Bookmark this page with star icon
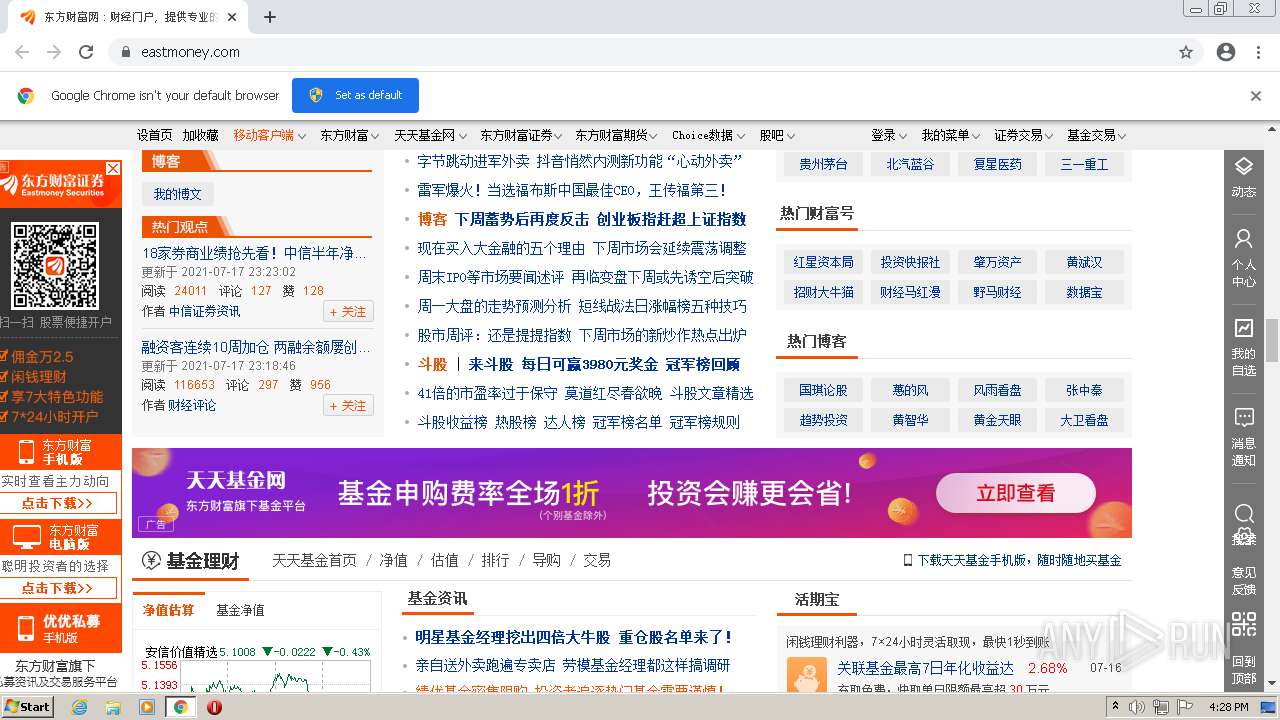Screen dimensions: 1280x720 point(1186,52)
